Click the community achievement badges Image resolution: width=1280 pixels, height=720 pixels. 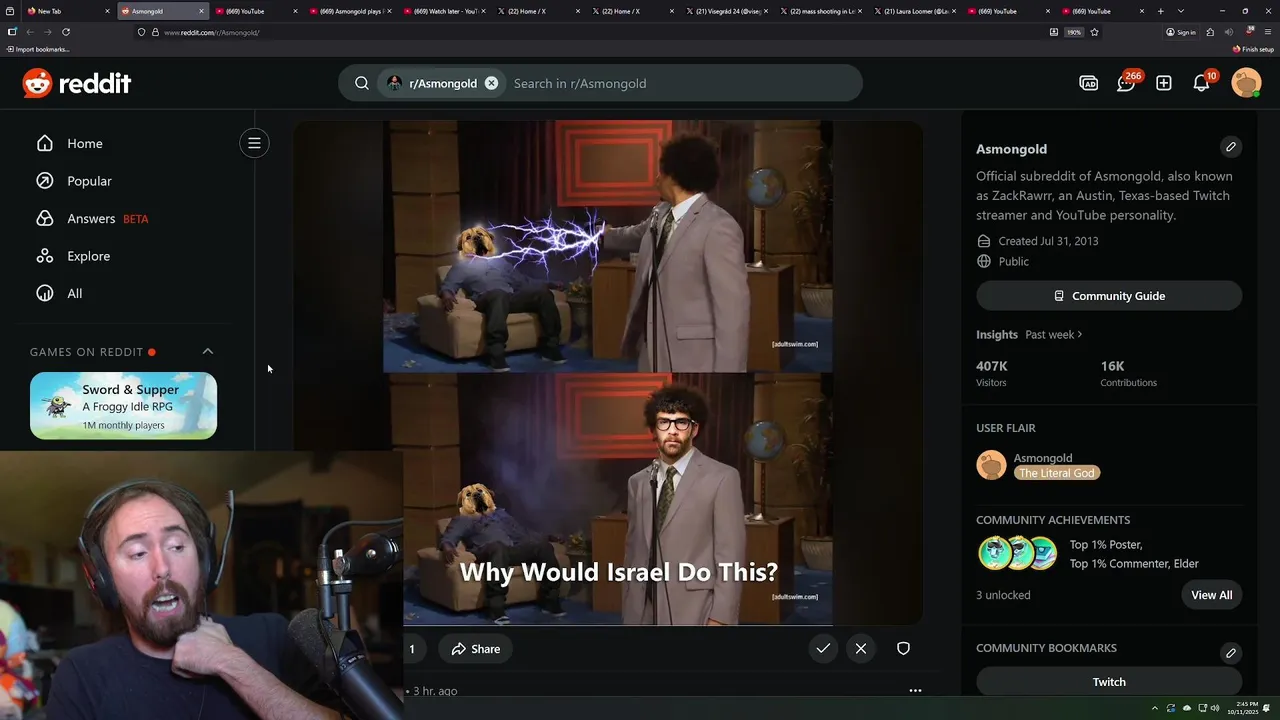coord(1017,553)
